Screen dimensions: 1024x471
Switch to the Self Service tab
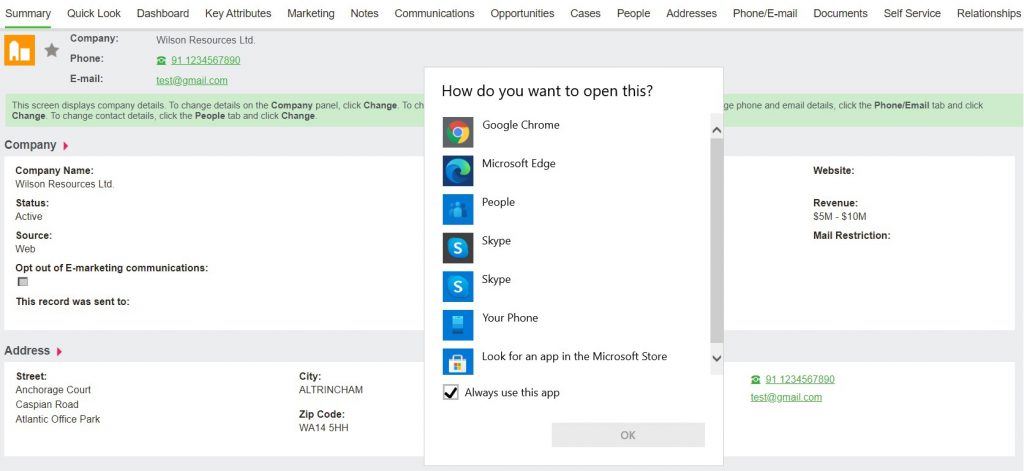point(912,13)
